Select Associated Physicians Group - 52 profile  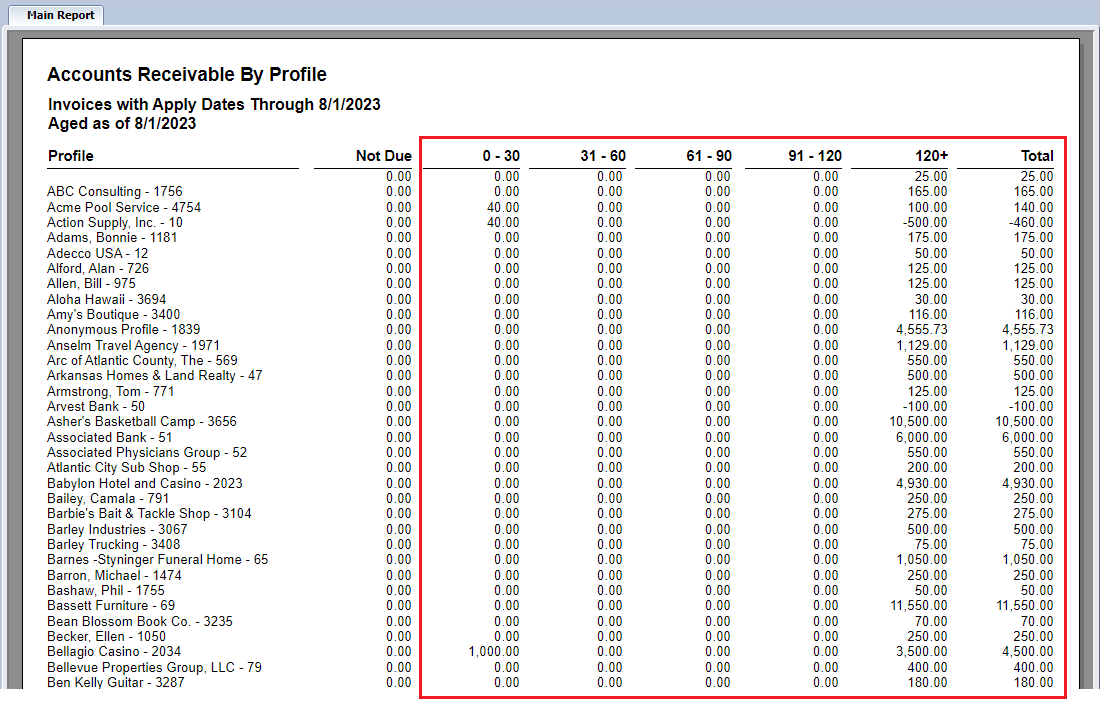pyautogui.click(x=147, y=453)
